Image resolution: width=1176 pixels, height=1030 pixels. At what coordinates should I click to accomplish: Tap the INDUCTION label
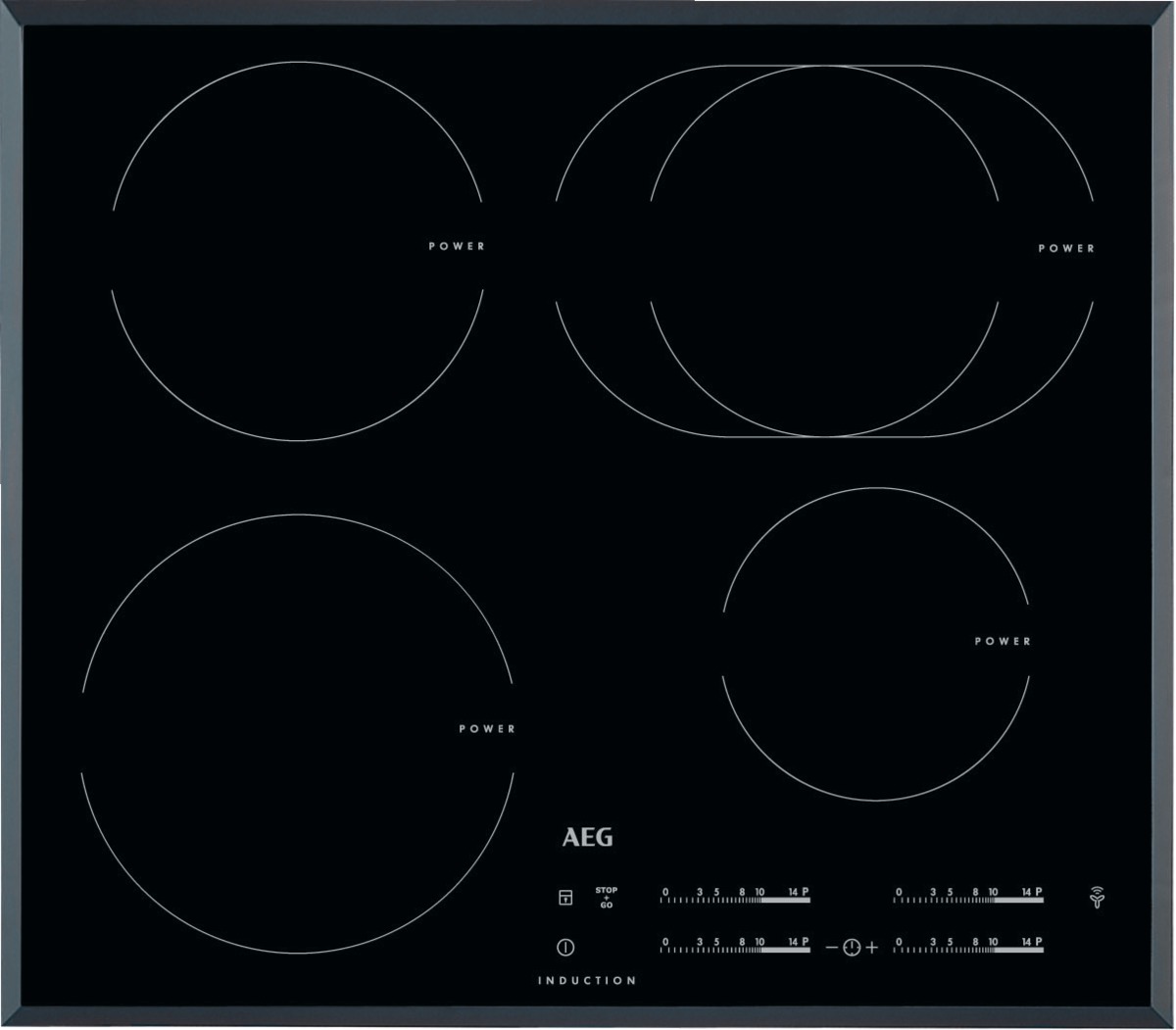(x=587, y=980)
